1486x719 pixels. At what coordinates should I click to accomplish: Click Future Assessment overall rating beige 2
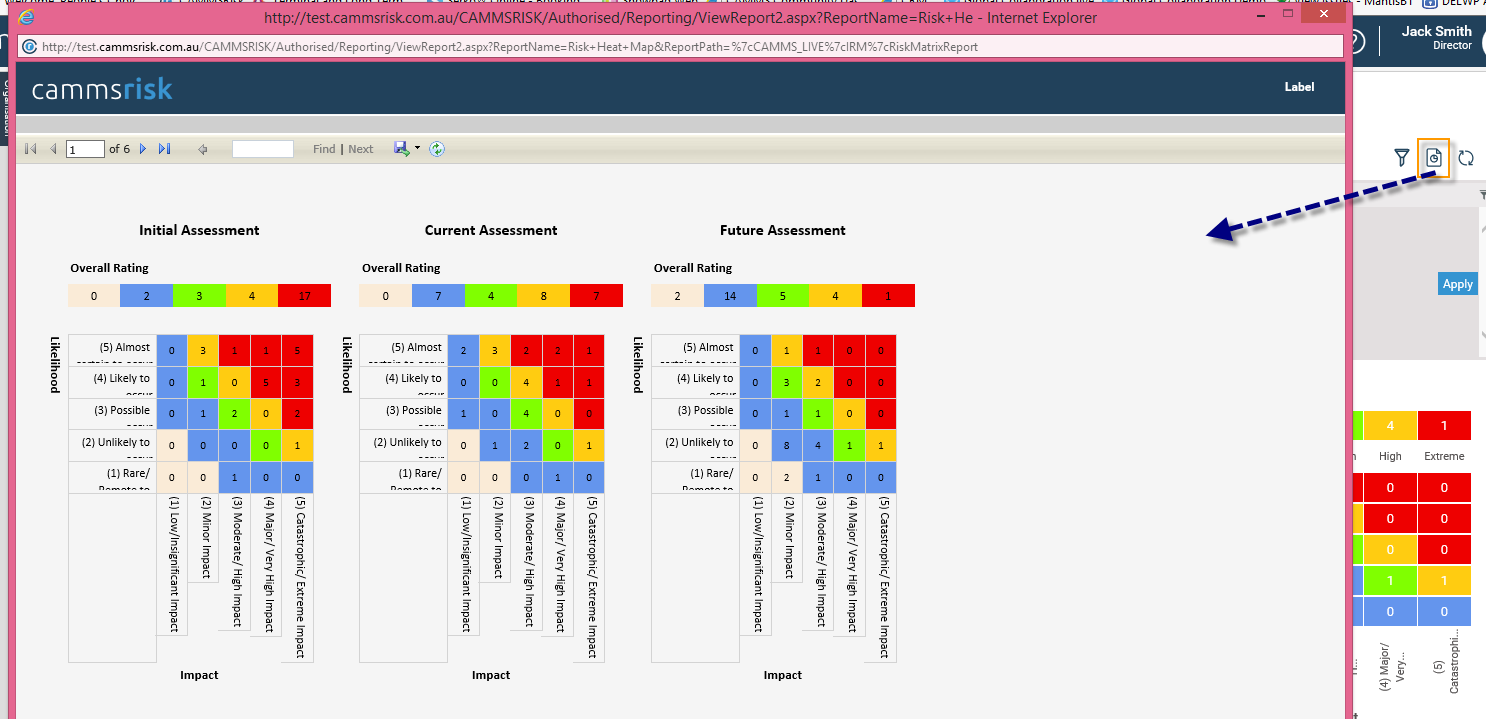tap(678, 295)
